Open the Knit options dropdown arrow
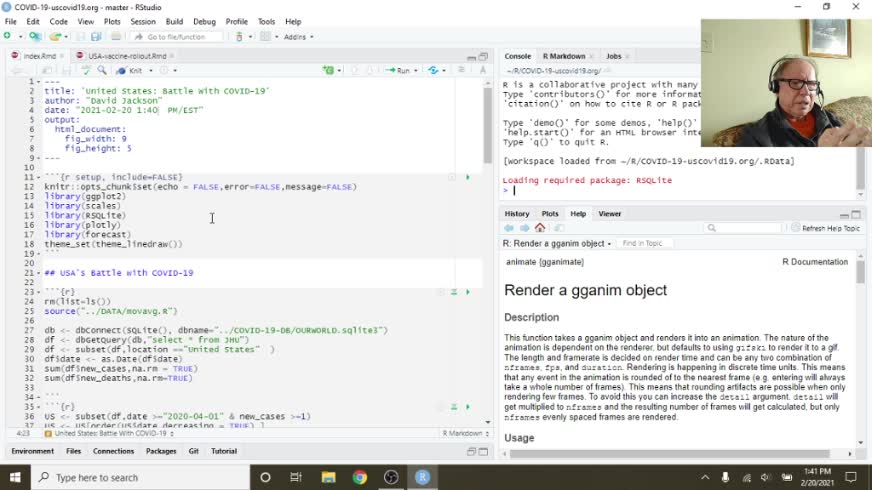 [151, 71]
